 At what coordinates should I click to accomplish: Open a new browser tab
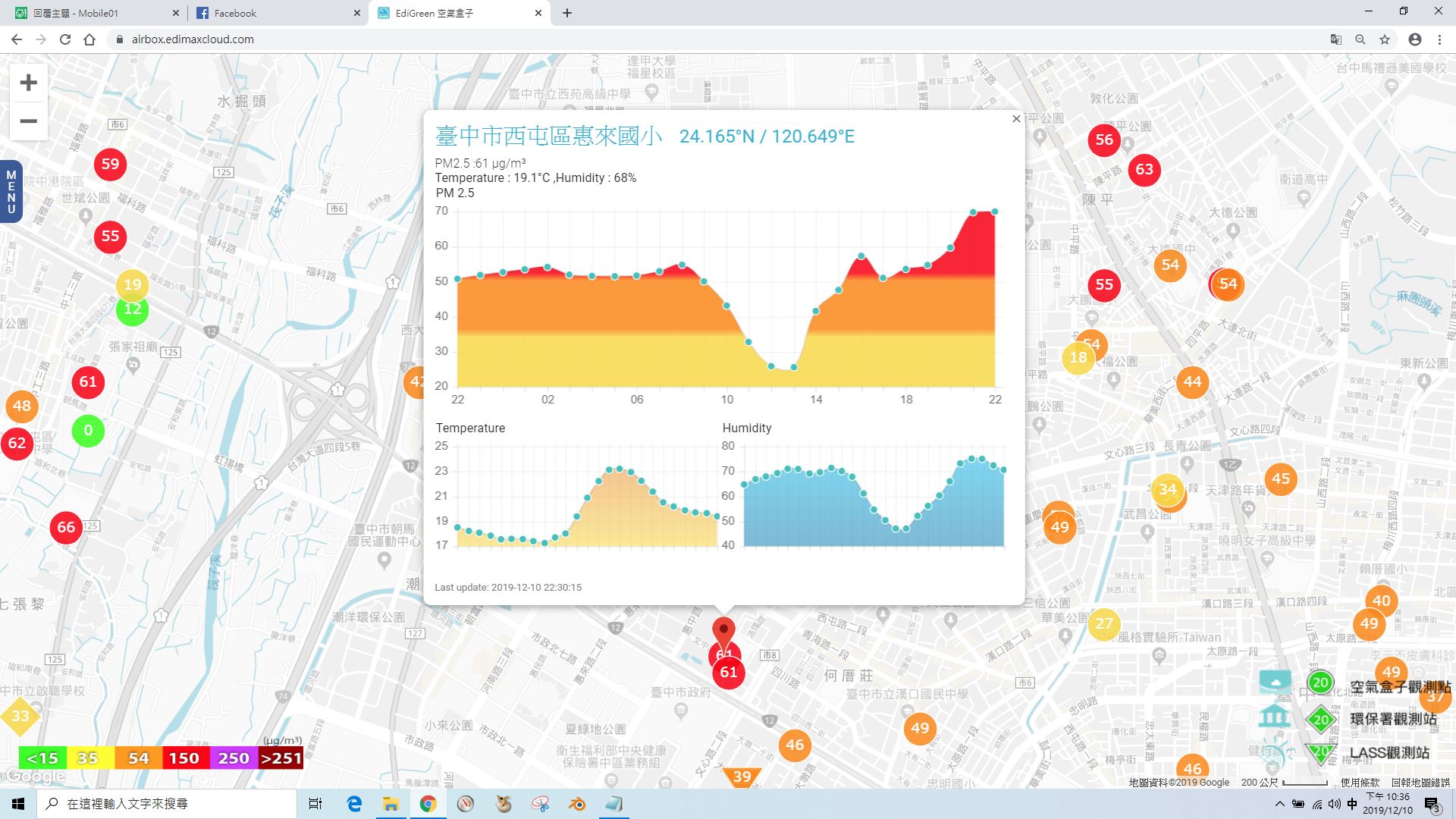pyautogui.click(x=567, y=13)
